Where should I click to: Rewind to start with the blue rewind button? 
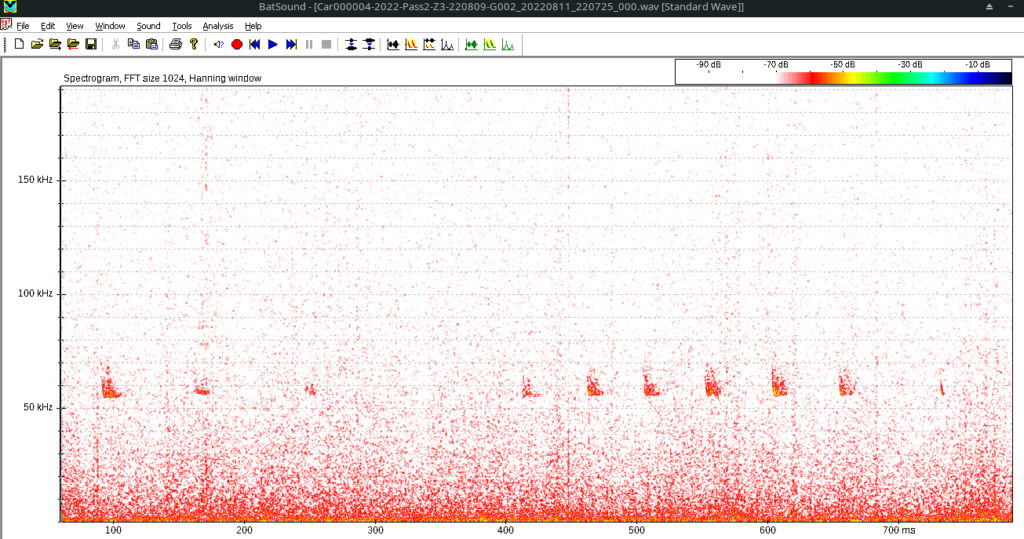click(255, 45)
